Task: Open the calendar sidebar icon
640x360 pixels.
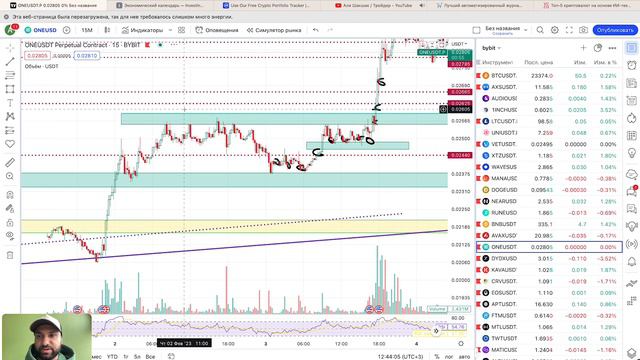Action: tap(631, 136)
